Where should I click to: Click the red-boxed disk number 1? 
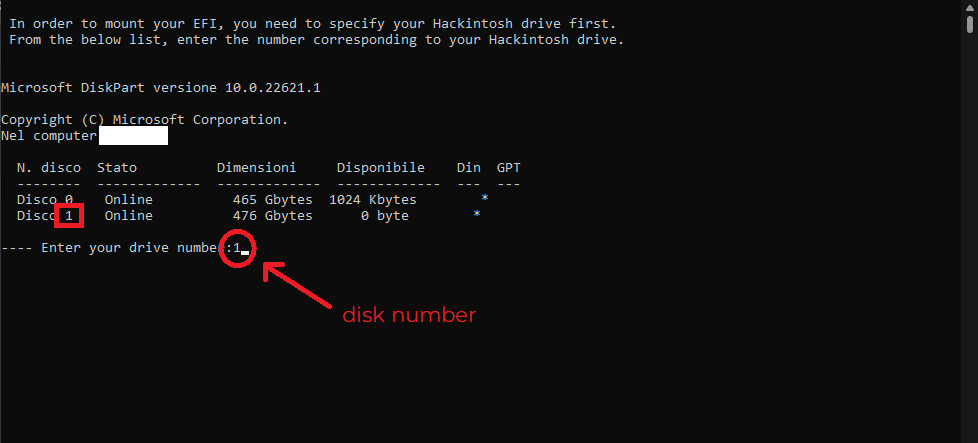click(69, 216)
